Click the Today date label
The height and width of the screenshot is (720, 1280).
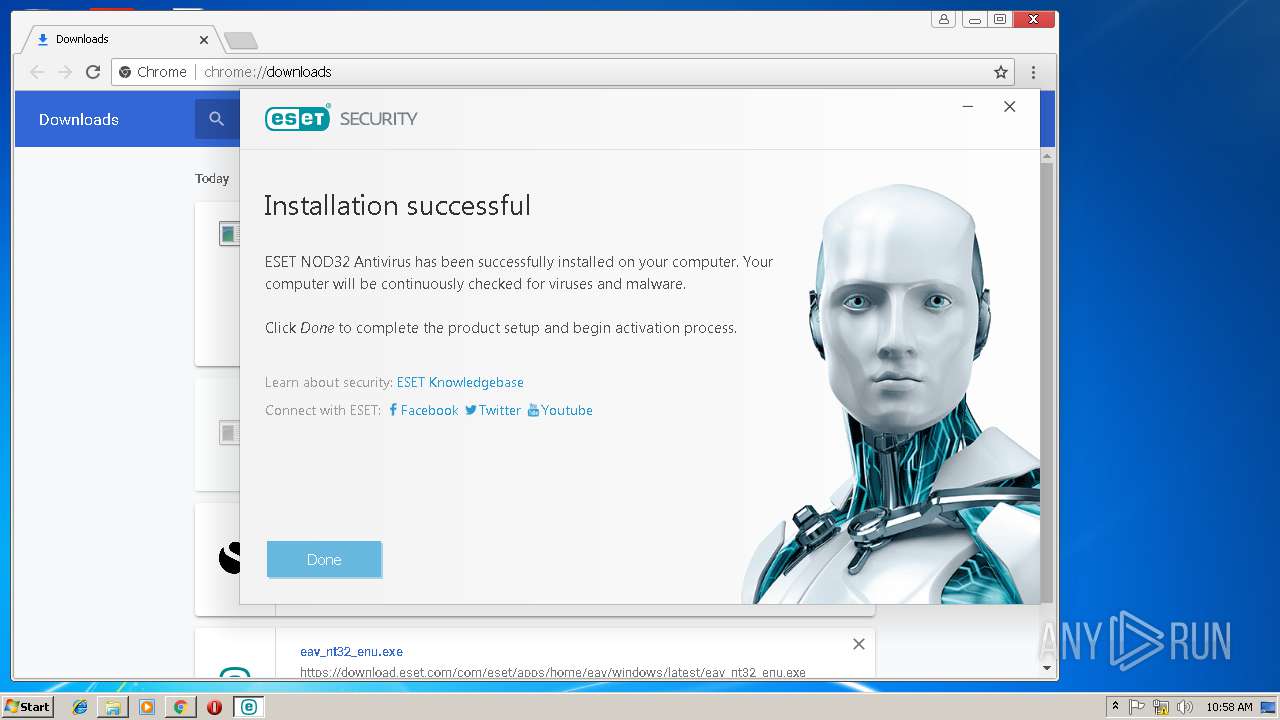coord(212,178)
